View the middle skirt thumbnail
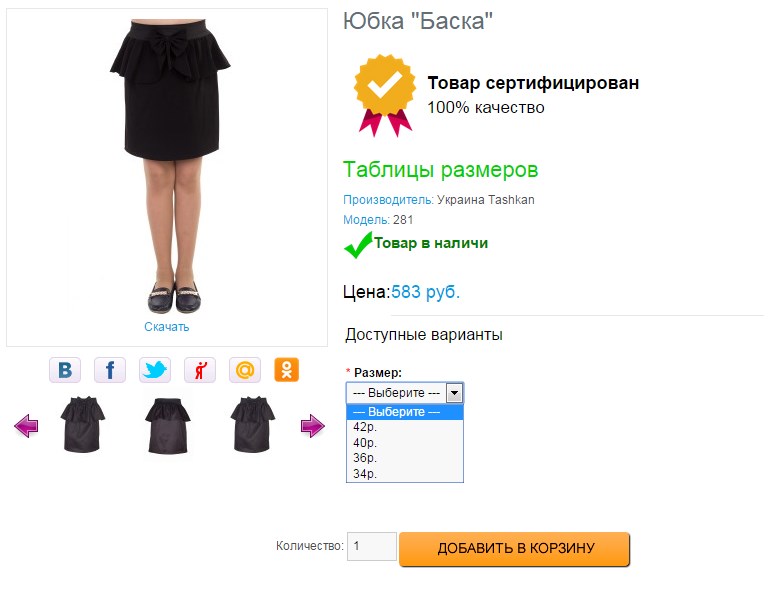This screenshot has height=592, width=773. pos(165,425)
